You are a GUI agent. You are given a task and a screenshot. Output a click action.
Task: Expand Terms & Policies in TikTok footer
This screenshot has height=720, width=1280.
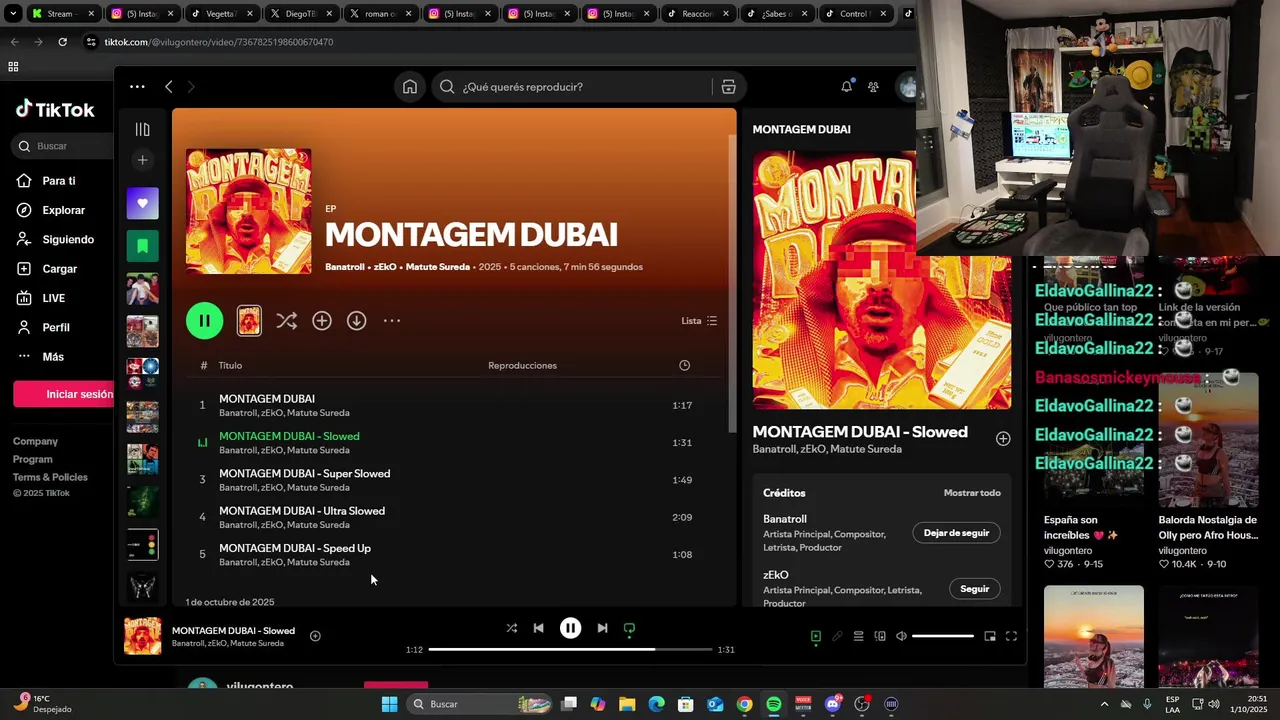[x=50, y=477]
